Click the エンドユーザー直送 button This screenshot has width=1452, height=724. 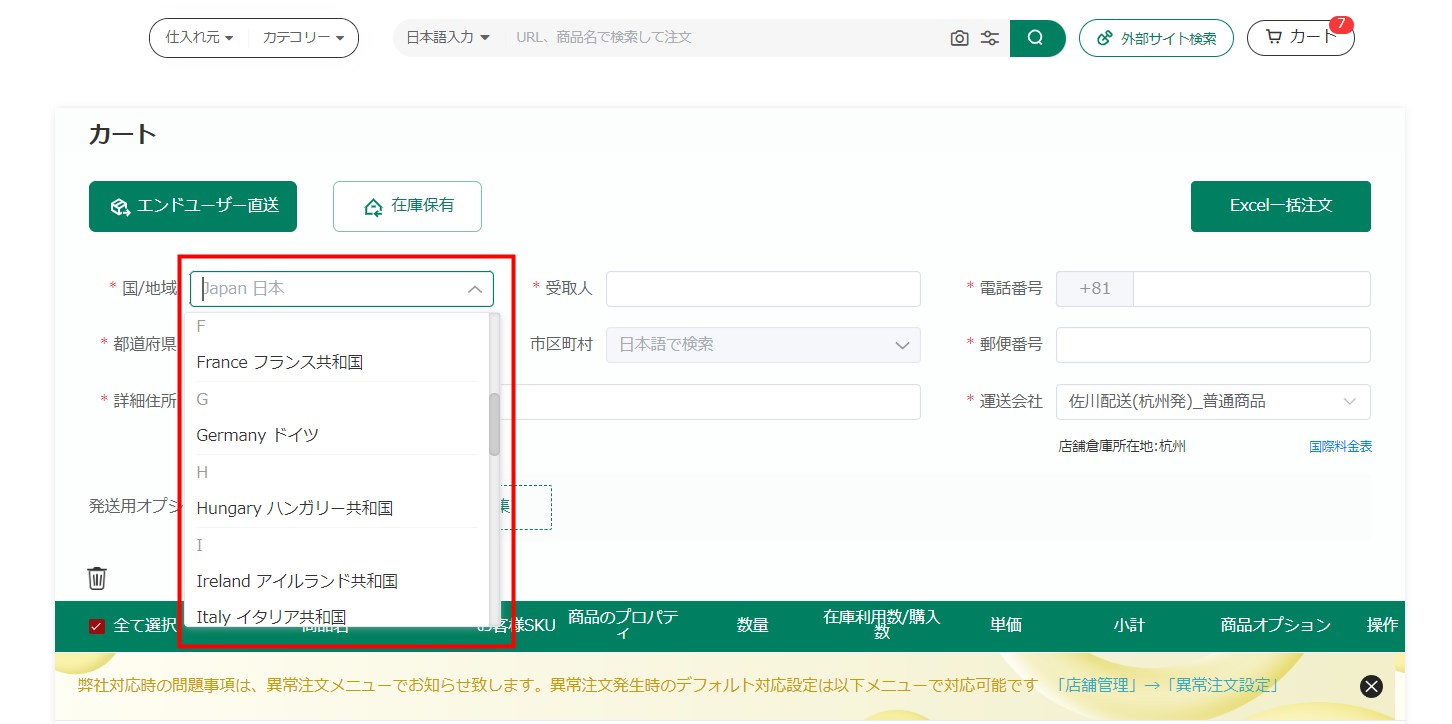[193, 206]
